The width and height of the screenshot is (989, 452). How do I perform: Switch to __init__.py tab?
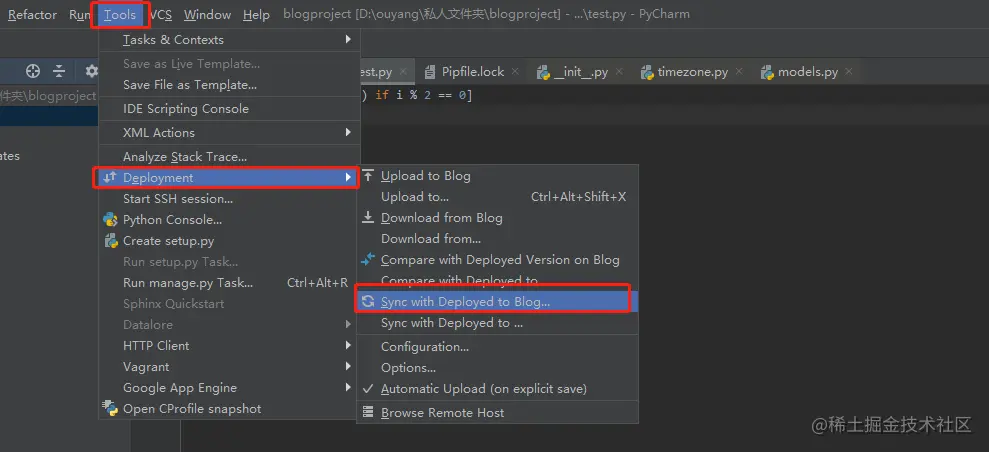580,72
